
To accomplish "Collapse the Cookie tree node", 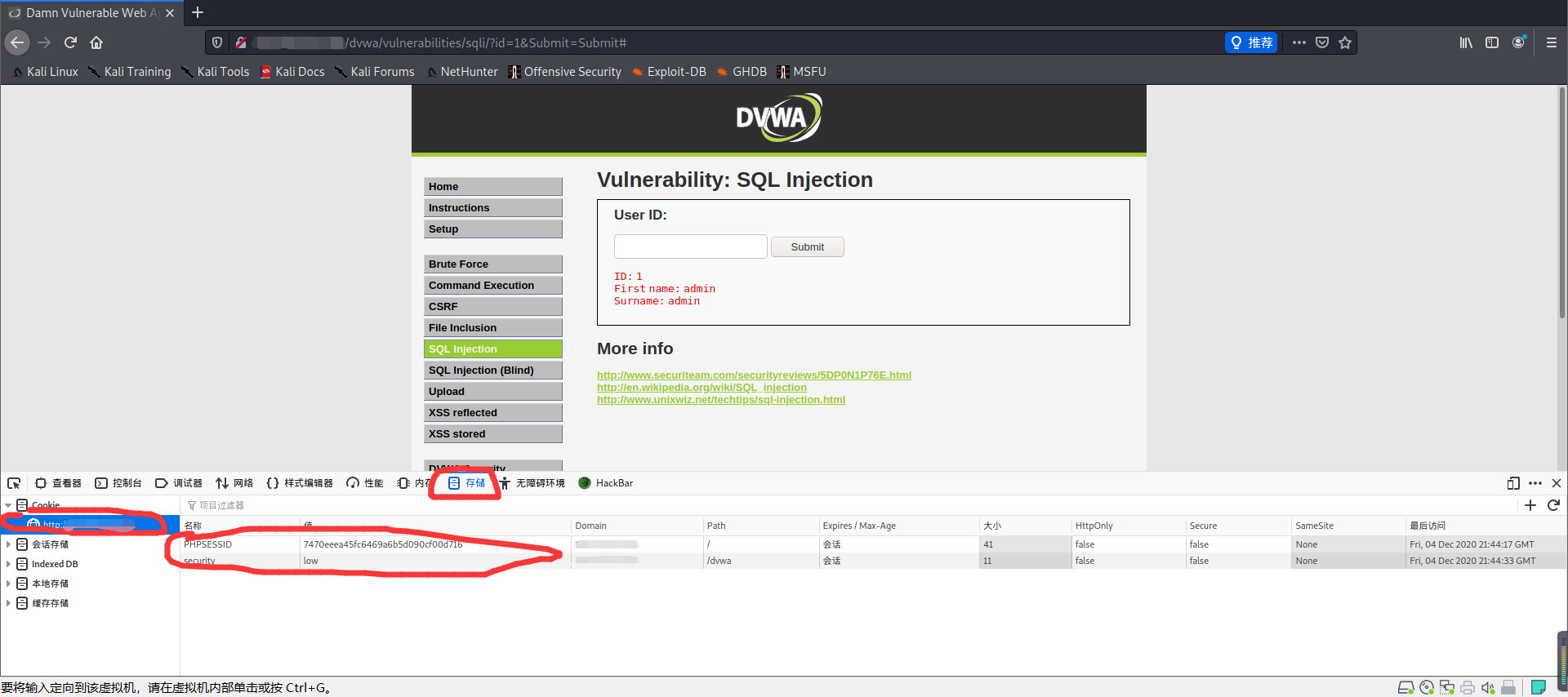I will pyautogui.click(x=8, y=505).
